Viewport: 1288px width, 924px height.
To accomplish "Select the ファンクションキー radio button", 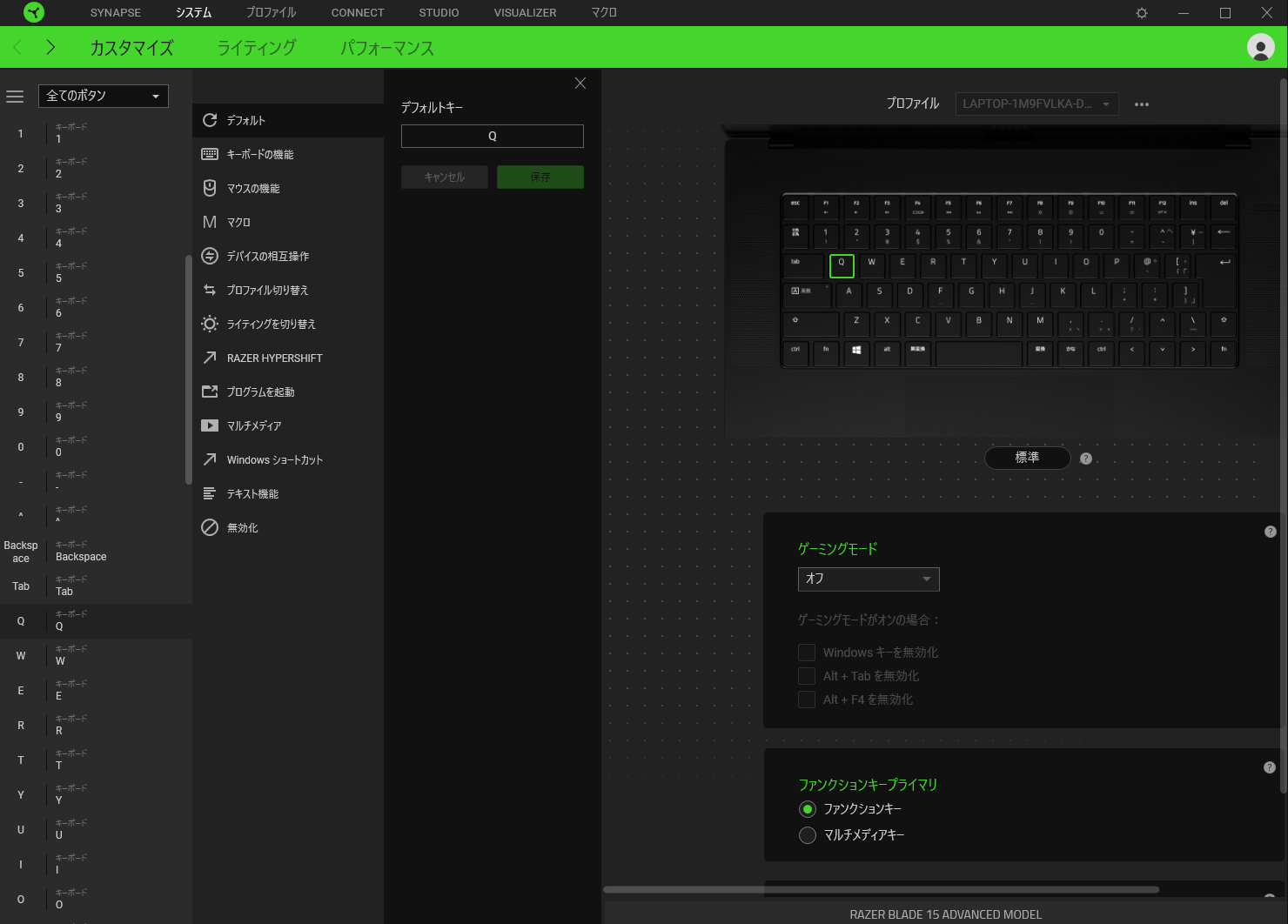I will [808, 809].
